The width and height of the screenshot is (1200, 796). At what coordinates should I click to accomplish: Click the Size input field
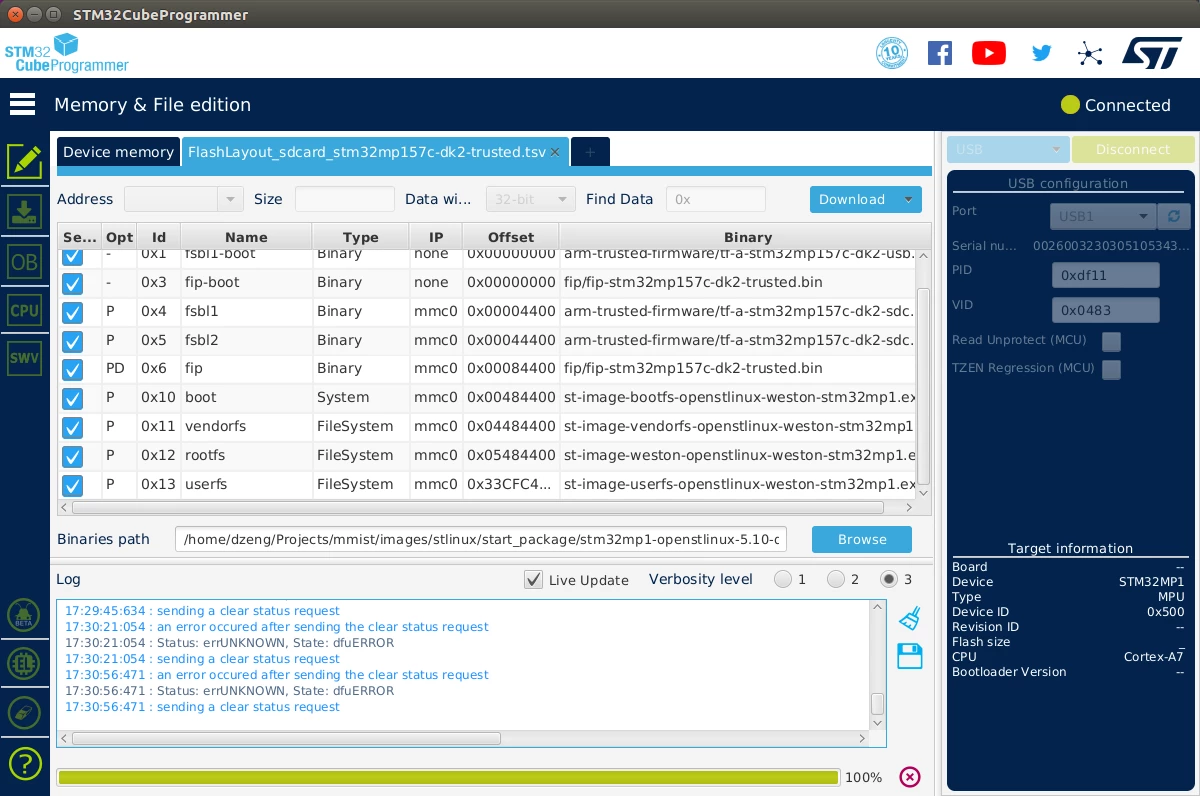pos(344,199)
